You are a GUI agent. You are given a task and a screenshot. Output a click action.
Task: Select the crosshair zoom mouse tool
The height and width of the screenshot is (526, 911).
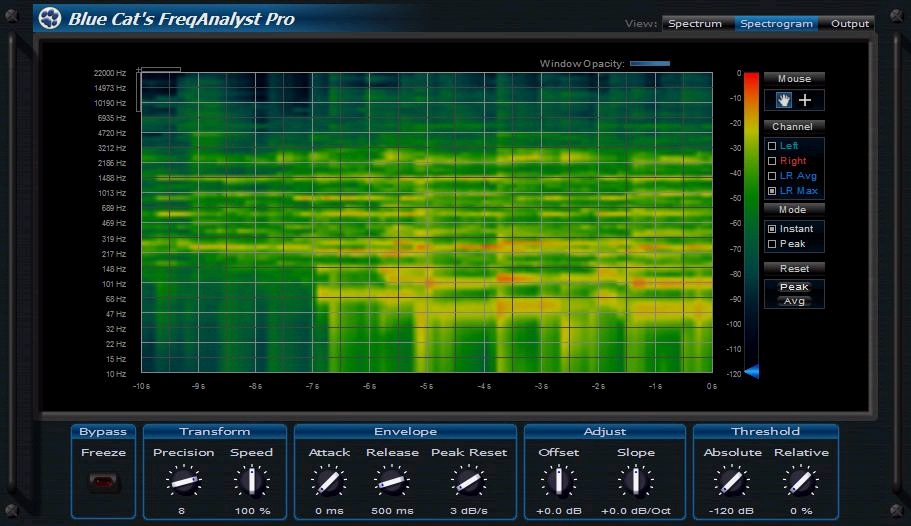click(x=805, y=100)
